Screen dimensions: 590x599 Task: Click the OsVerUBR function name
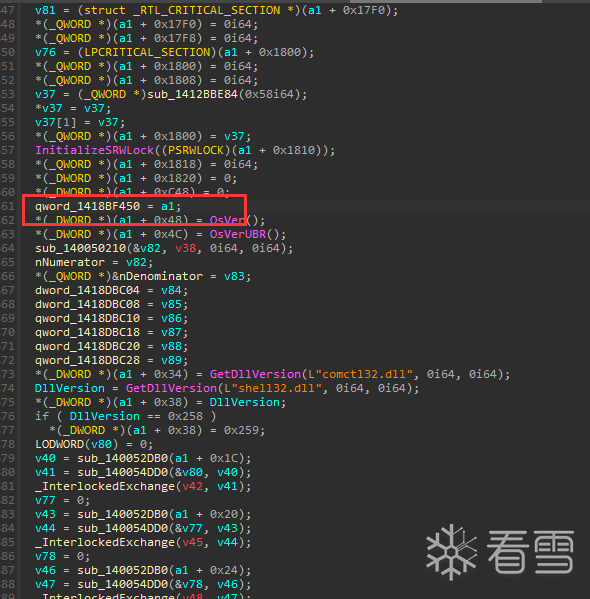tap(237, 234)
